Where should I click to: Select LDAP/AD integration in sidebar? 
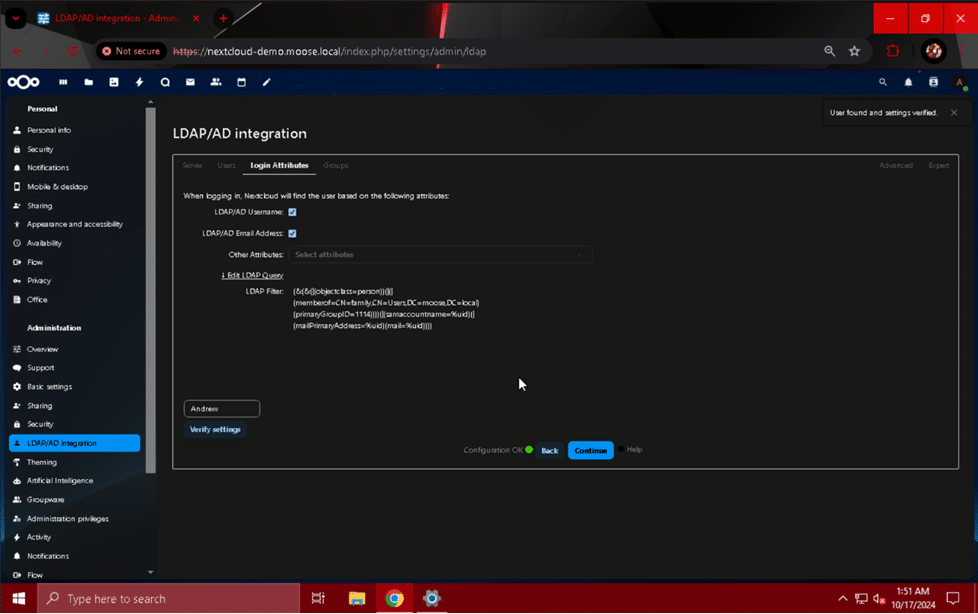tap(75, 443)
